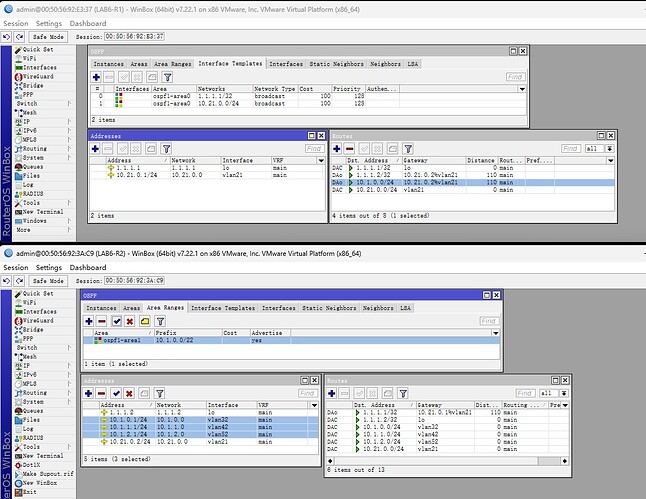The width and height of the screenshot is (646, 499).
Task: Click undo icon in top WinBox toolbar
Action: pyautogui.click(x=6, y=37)
